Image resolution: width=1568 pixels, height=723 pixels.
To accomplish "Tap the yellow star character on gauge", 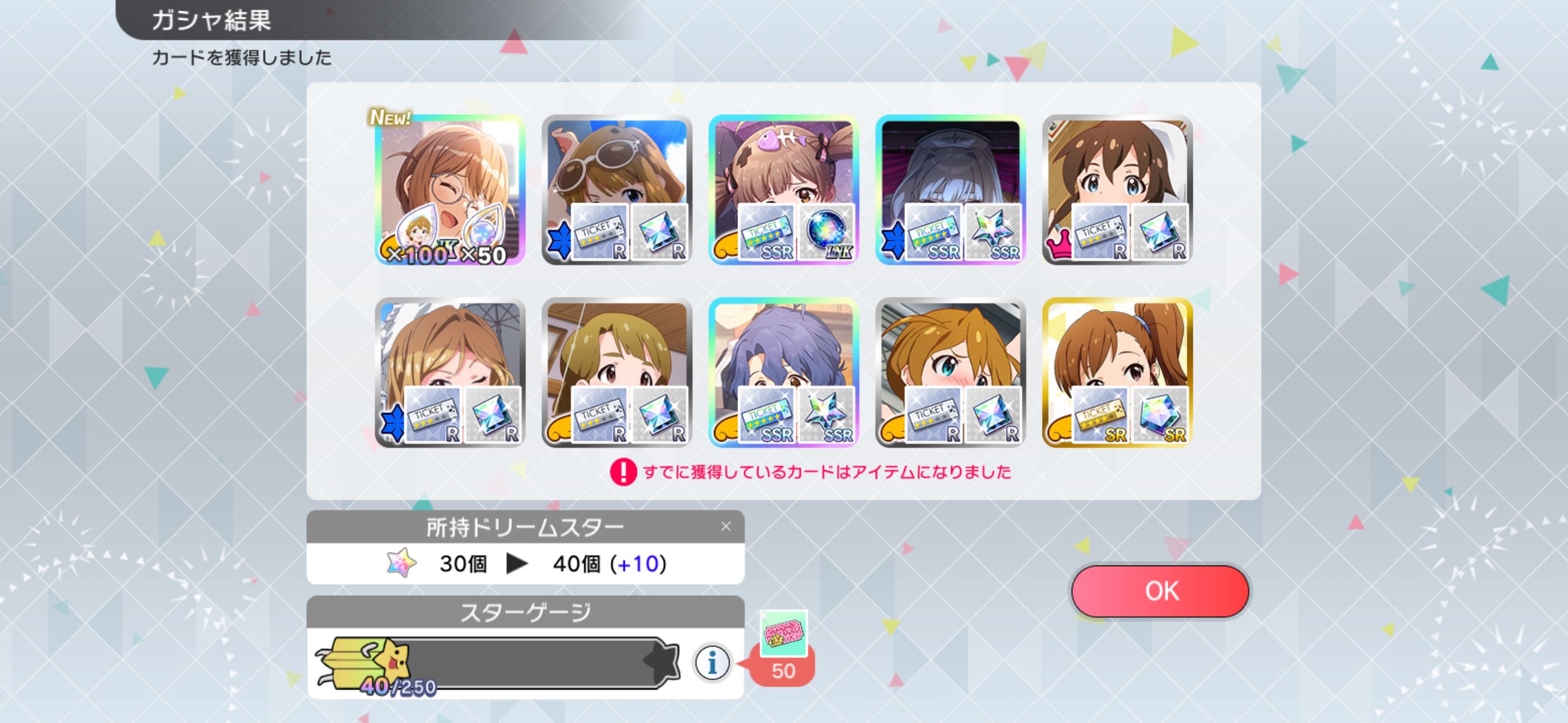I will point(391,660).
